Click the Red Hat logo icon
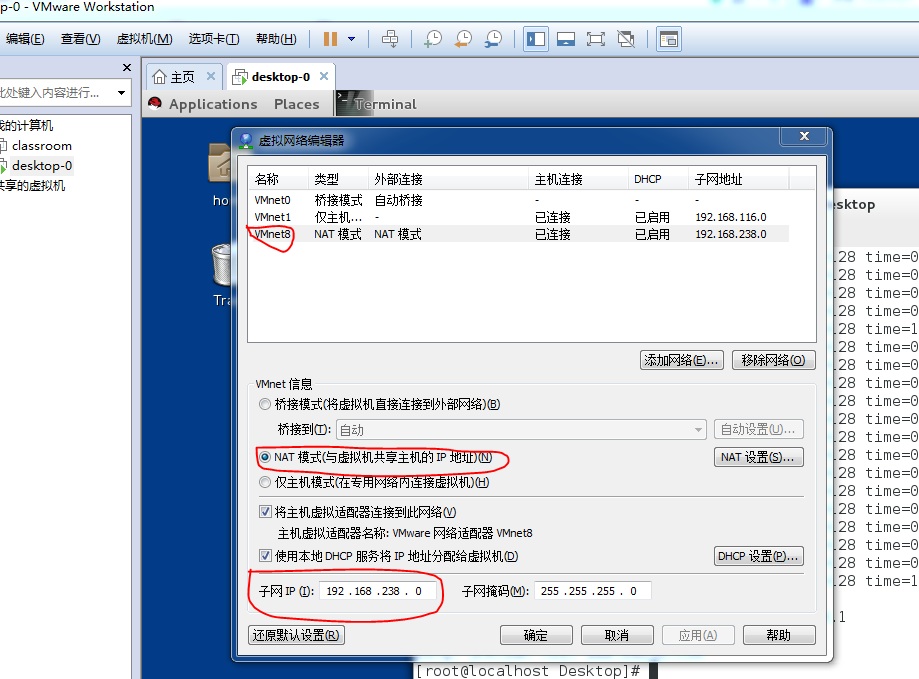Viewport: 919px width, 679px height. click(155, 104)
